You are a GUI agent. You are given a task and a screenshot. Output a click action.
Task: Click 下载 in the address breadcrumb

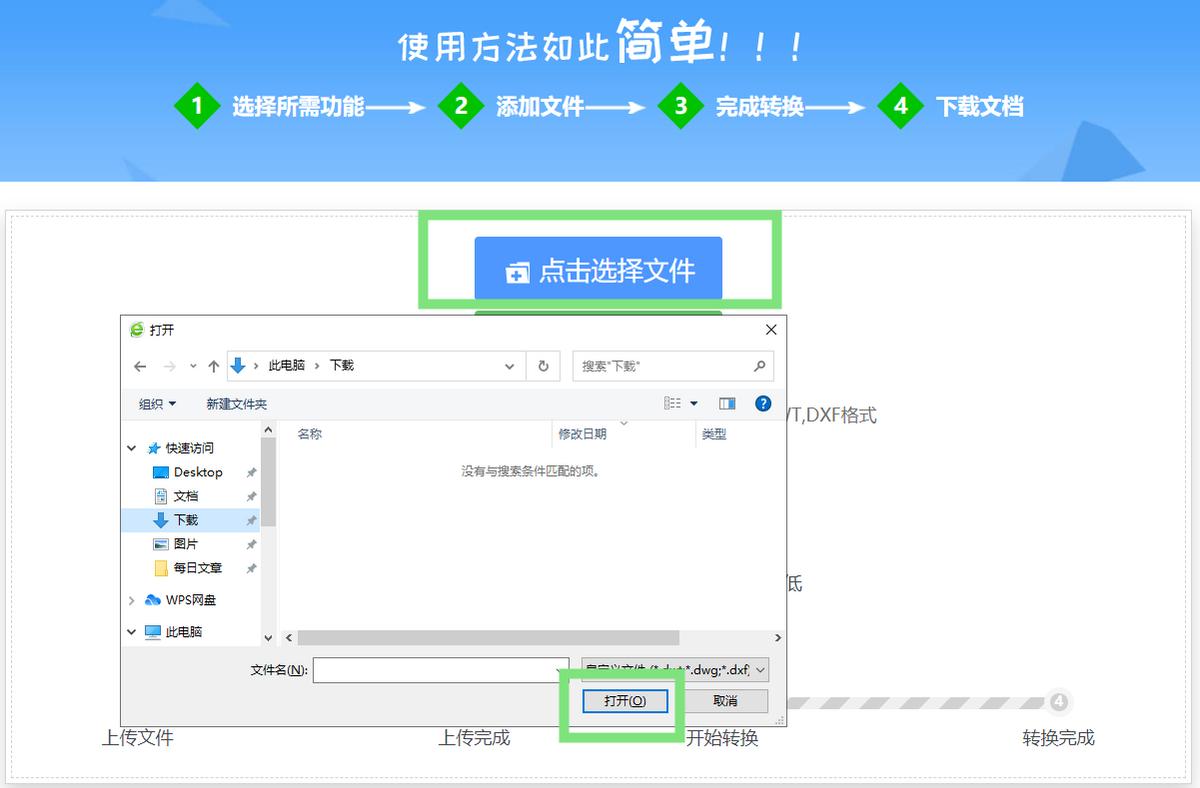342,366
